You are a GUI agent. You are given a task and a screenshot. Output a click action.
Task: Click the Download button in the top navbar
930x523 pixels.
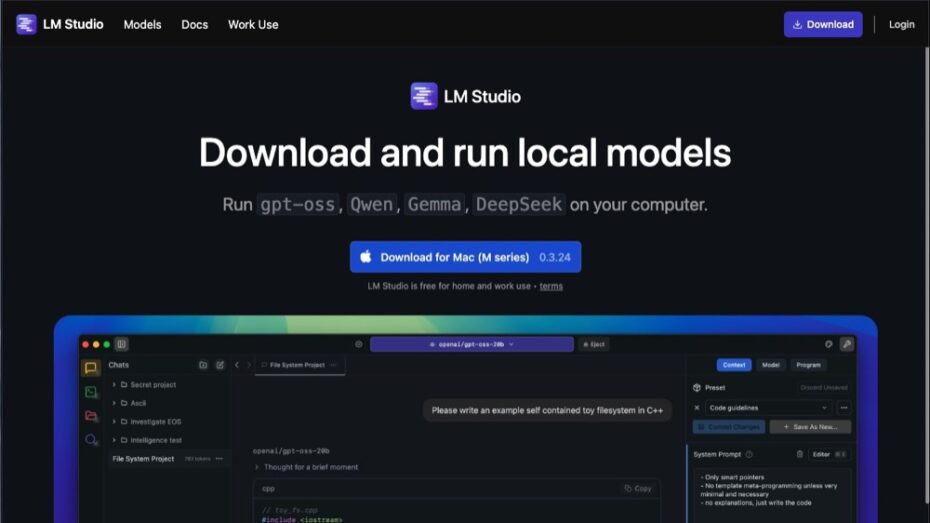(823, 24)
